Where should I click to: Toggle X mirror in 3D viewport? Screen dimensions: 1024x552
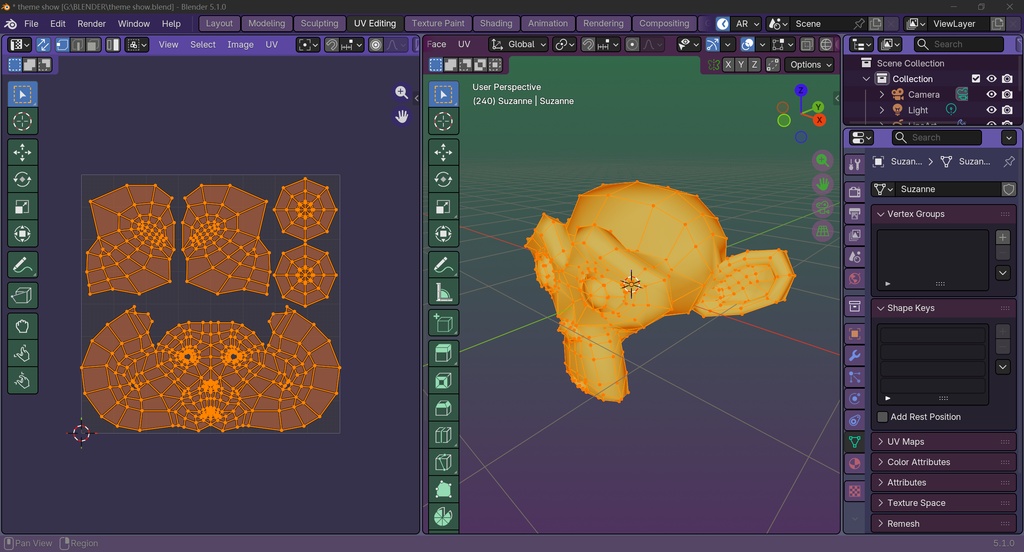pos(728,65)
